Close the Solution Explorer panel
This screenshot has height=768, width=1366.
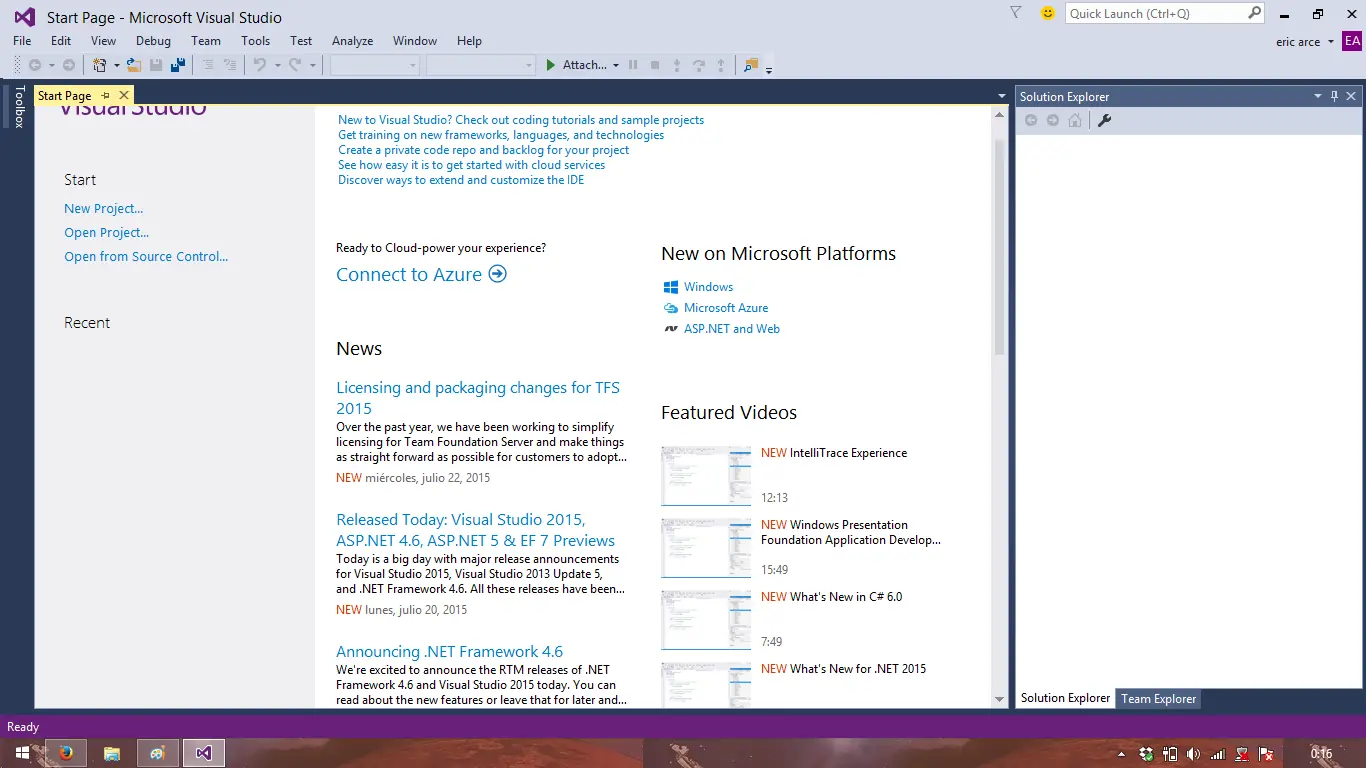point(1351,96)
